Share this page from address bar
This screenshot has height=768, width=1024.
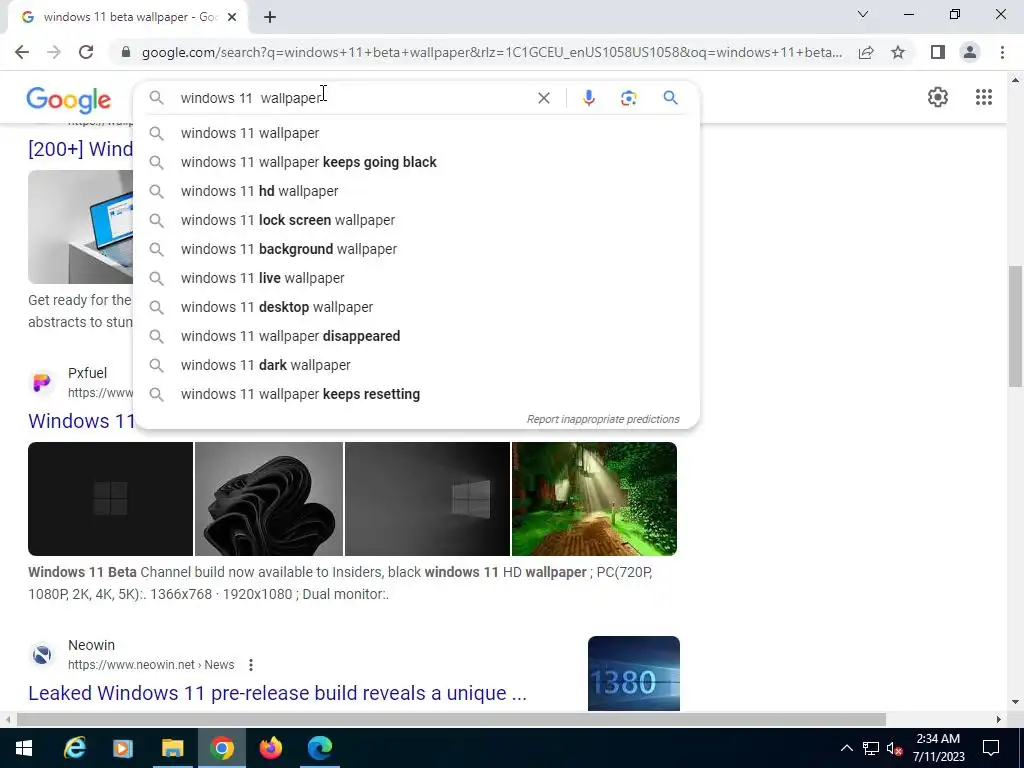point(866,52)
